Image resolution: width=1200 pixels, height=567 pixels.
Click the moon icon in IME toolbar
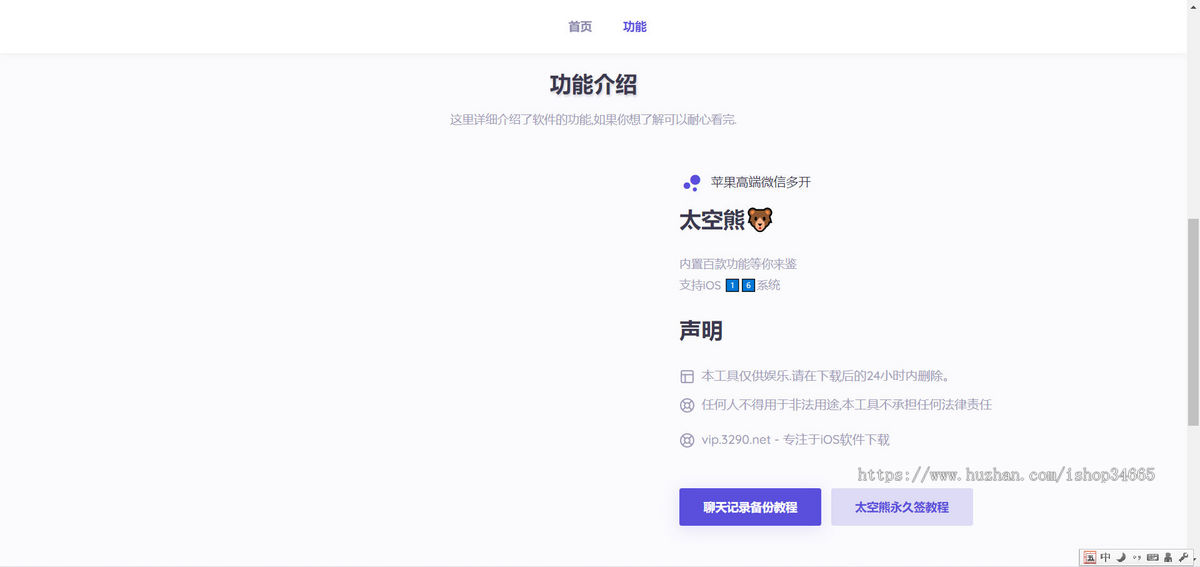click(x=1121, y=557)
